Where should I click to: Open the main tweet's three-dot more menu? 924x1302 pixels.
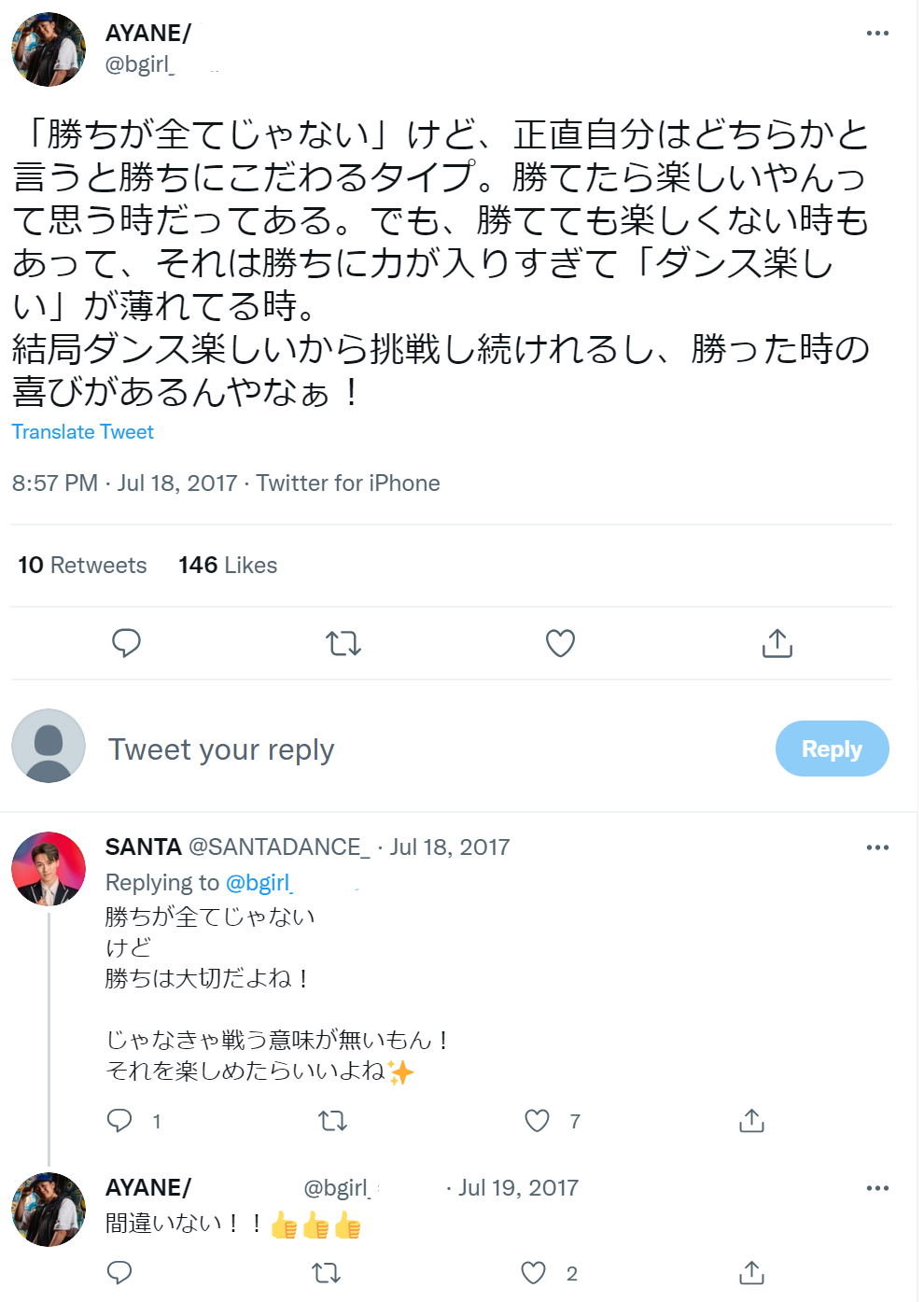pos(877,34)
